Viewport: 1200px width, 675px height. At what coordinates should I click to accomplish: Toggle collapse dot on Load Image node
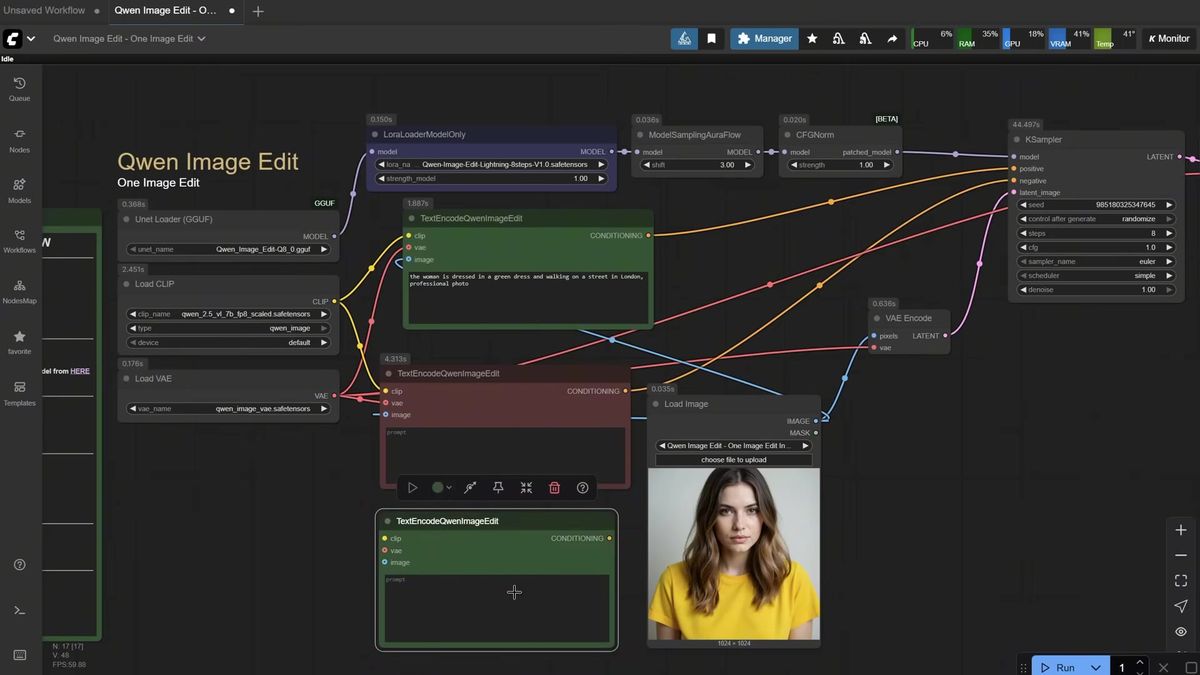click(655, 404)
